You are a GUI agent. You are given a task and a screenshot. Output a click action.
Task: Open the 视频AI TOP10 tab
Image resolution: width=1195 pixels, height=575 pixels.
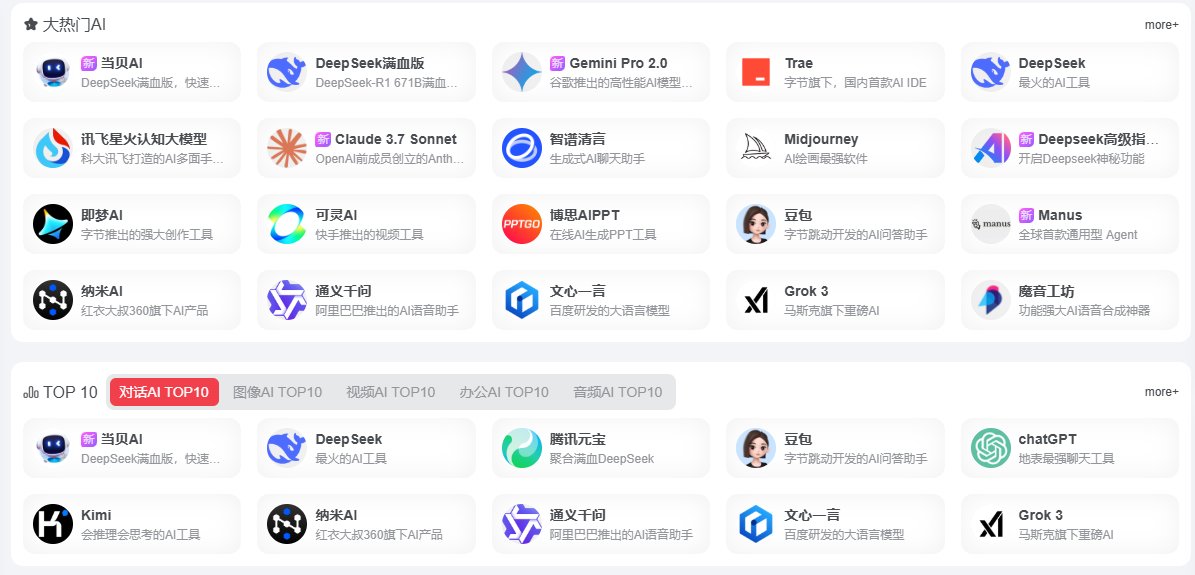(390, 392)
